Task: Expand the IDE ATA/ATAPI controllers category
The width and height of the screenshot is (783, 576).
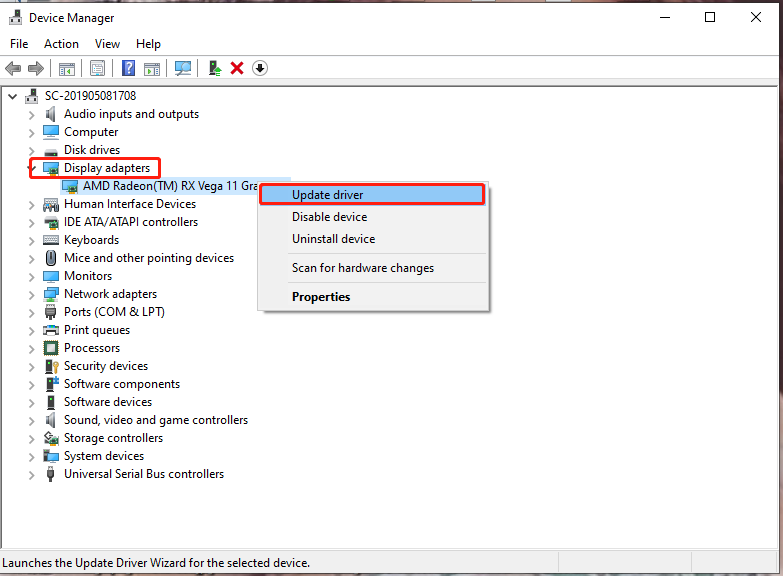Action: coord(31,223)
